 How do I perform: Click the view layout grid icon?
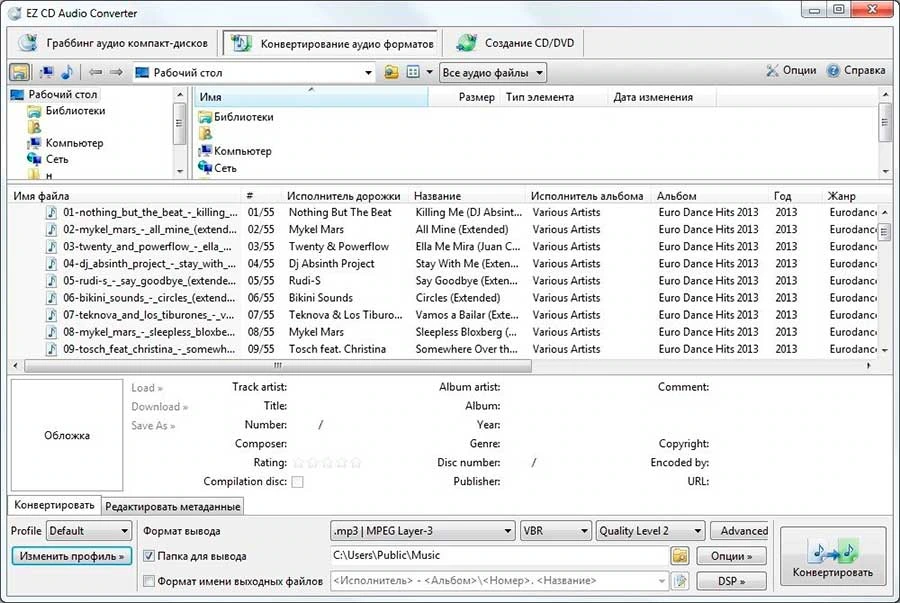pyautogui.click(x=413, y=72)
